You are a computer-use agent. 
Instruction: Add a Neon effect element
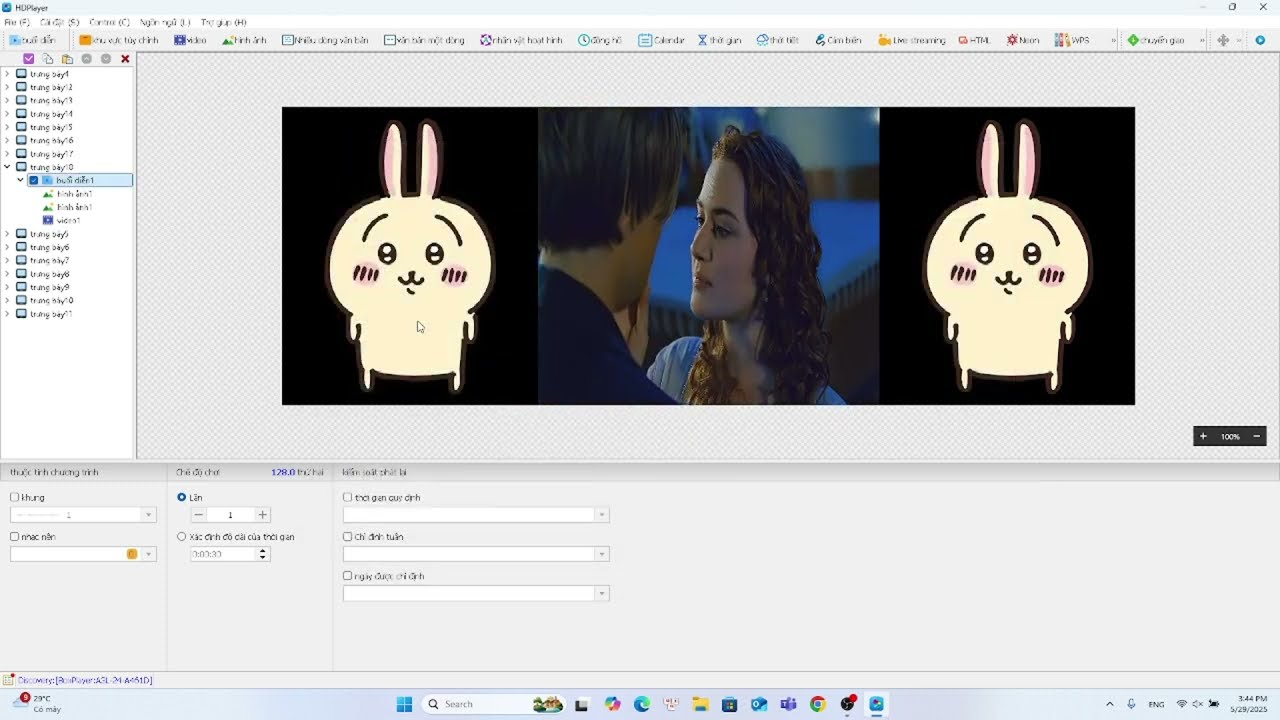(1023, 40)
